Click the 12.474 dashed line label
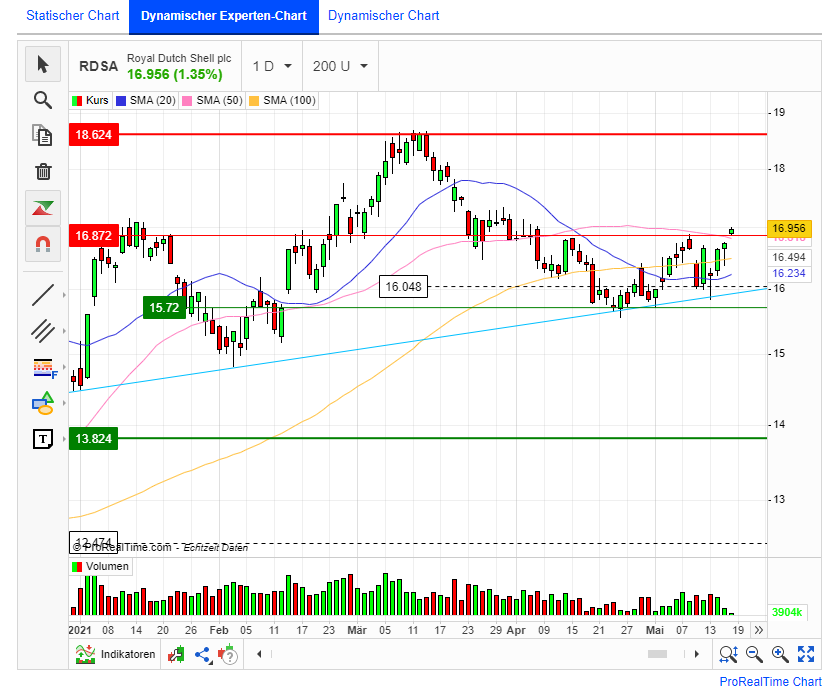 click(94, 543)
